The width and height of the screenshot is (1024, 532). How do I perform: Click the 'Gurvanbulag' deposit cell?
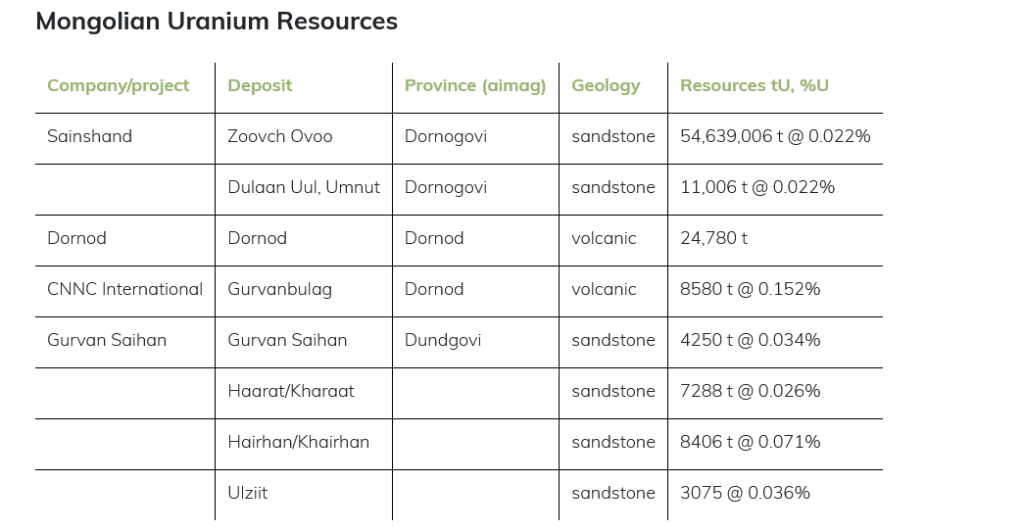pyautogui.click(x=280, y=290)
